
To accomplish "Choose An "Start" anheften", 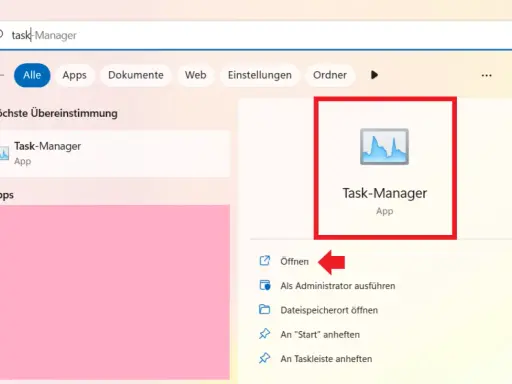I will (320, 334).
